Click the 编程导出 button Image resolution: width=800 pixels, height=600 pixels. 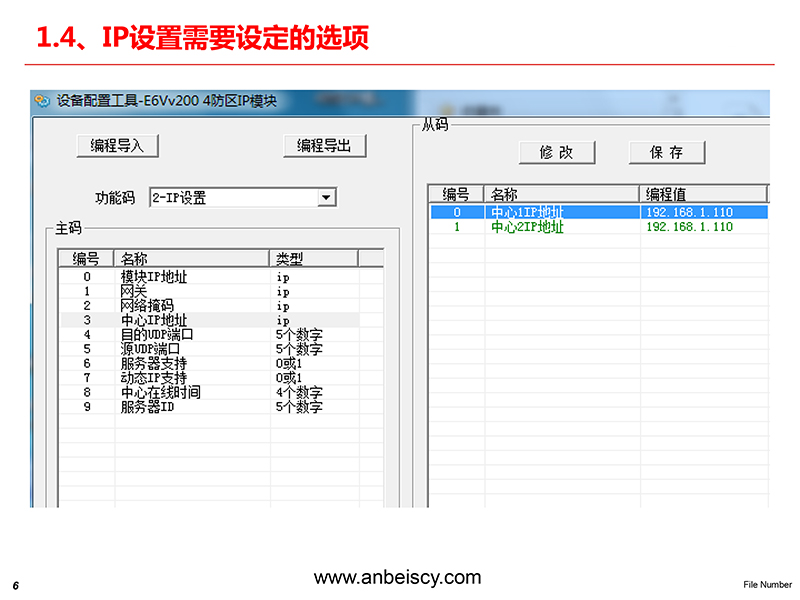(x=324, y=146)
